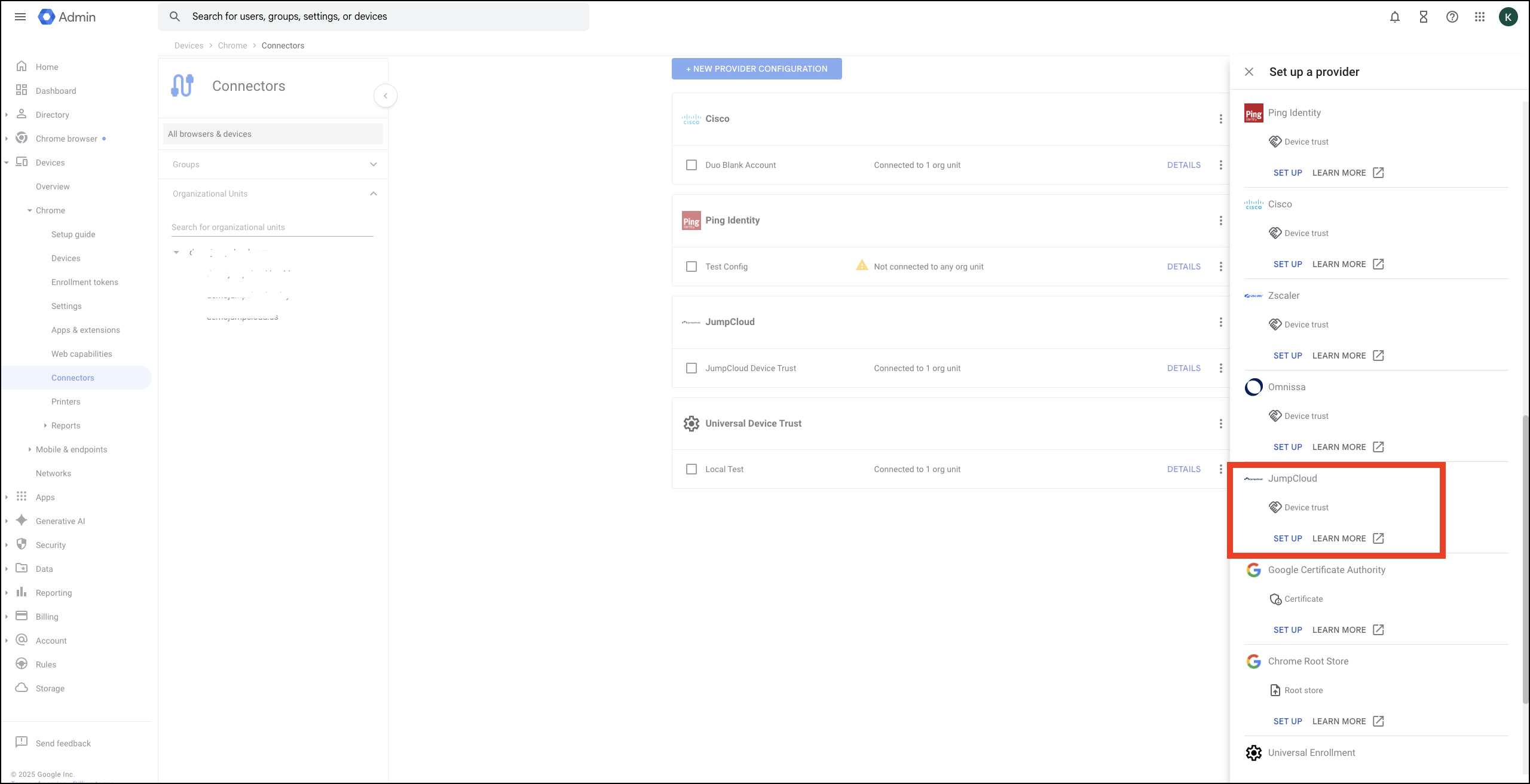This screenshot has height=784, width=1530.
Task: Open the Ping Identity card overflow menu
Action: coord(1220,220)
